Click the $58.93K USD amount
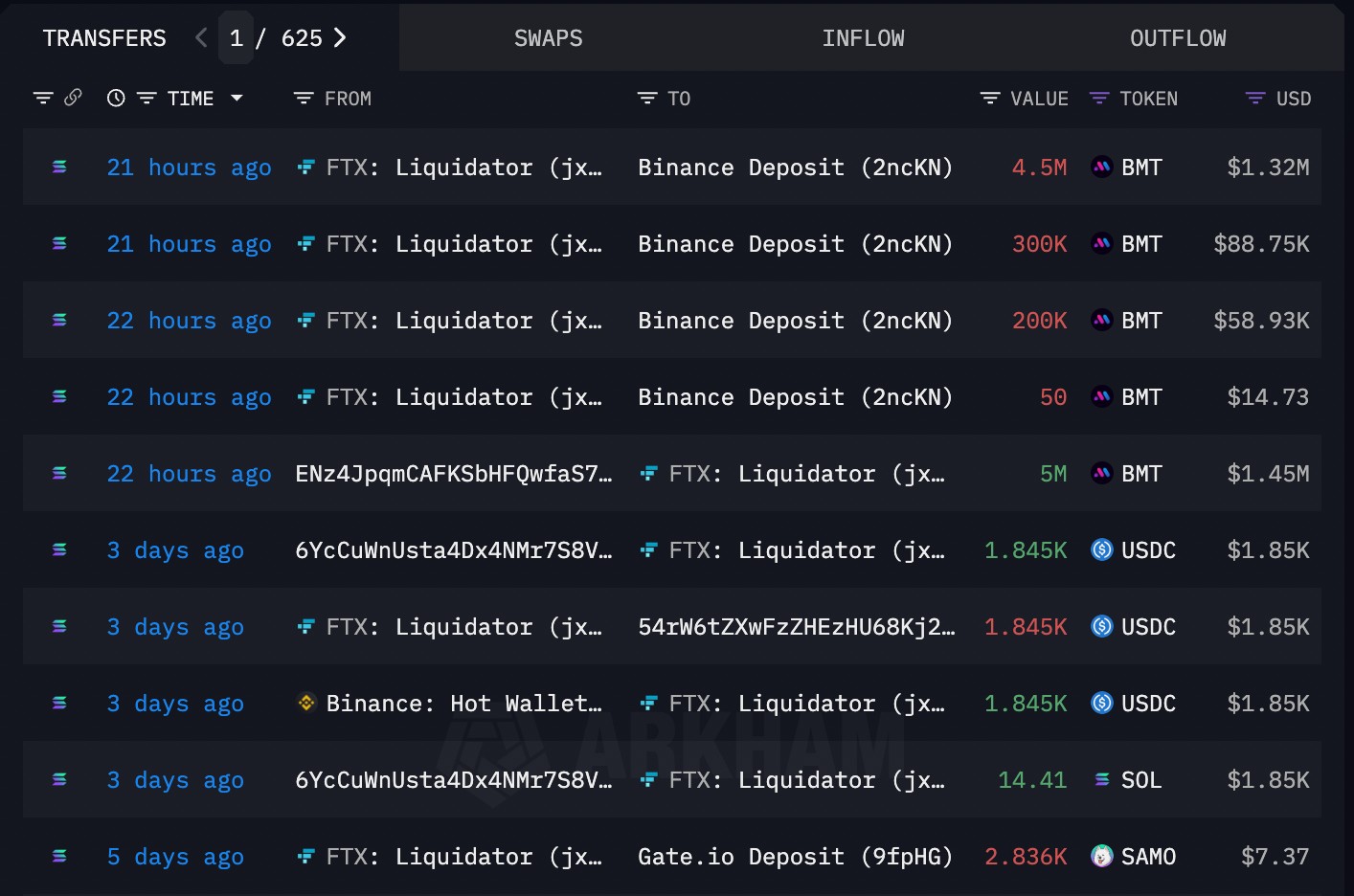The image size is (1354, 896). pos(1261,321)
